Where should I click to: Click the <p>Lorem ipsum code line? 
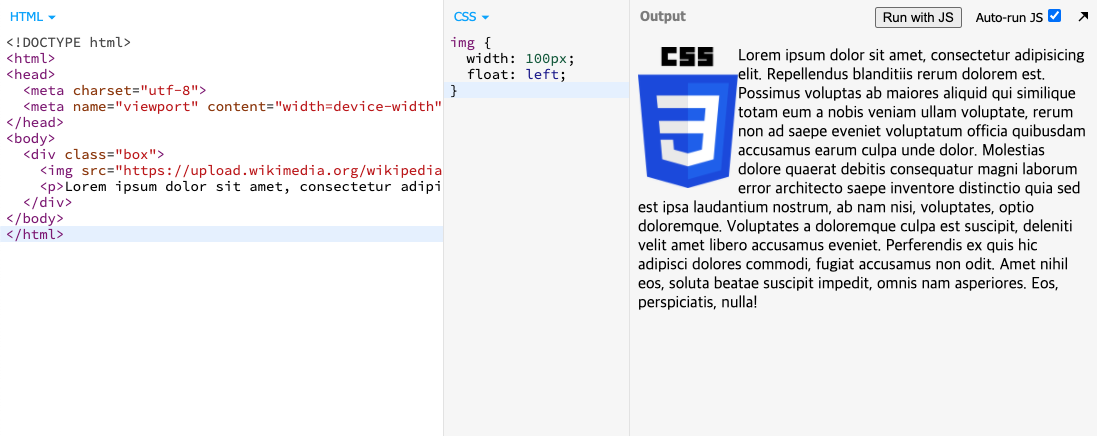pos(241,187)
